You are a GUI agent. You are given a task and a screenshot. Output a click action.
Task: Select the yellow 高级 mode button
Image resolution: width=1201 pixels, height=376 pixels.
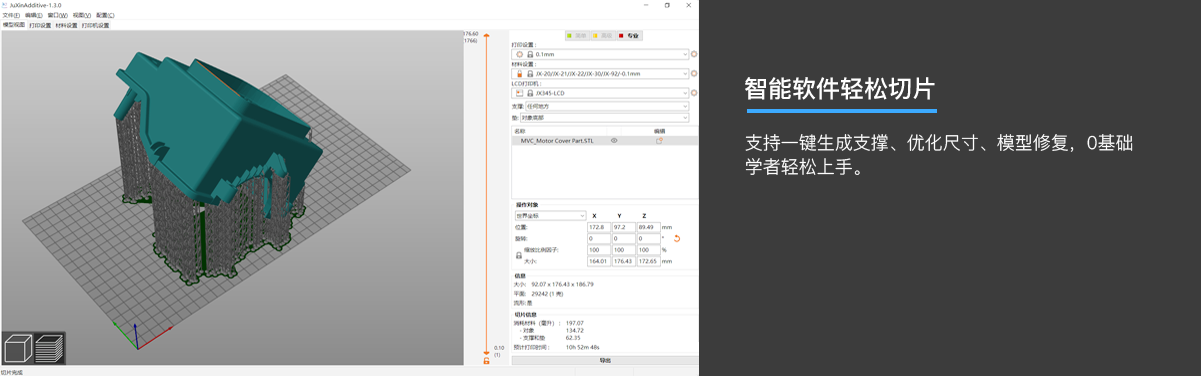point(603,36)
